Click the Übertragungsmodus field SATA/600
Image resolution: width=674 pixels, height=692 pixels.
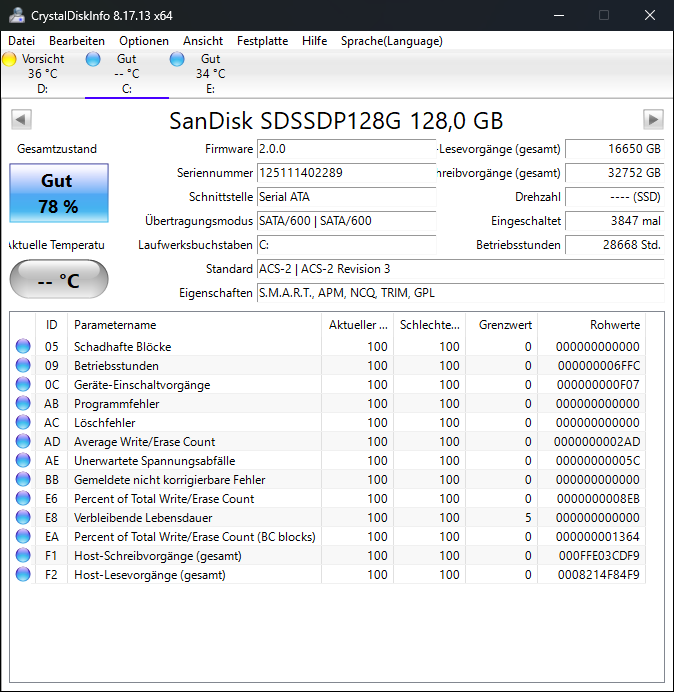[x=346, y=221]
